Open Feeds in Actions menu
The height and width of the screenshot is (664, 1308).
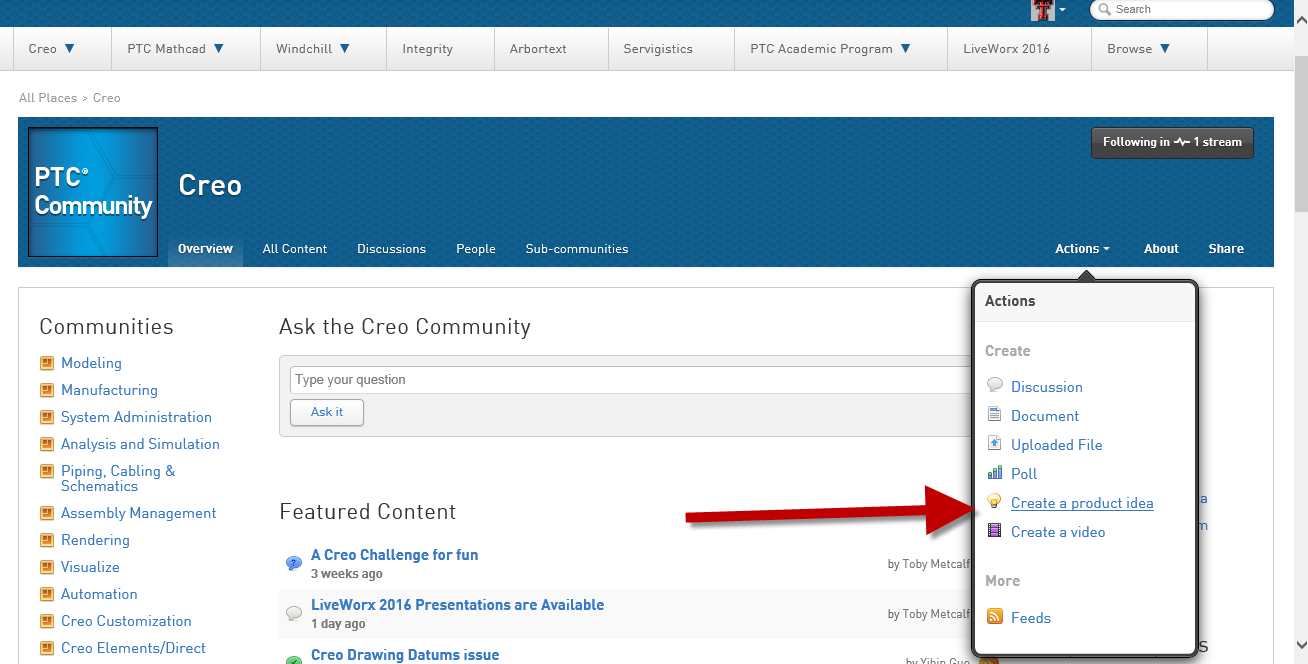[1031, 618]
